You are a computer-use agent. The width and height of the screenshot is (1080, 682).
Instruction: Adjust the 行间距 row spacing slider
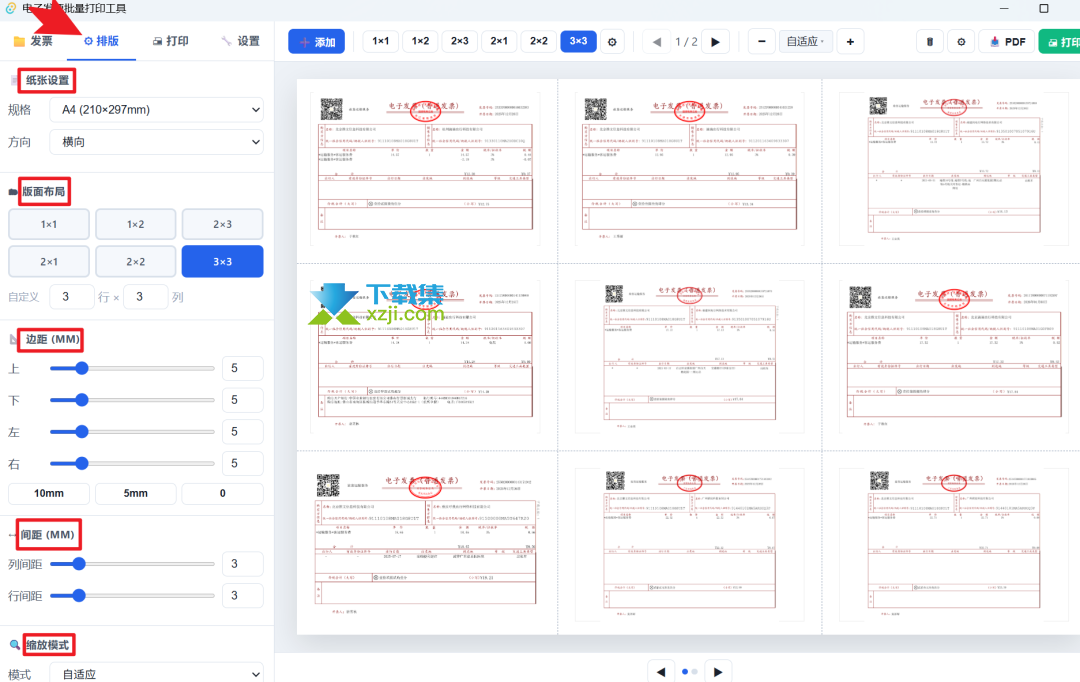click(132, 596)
